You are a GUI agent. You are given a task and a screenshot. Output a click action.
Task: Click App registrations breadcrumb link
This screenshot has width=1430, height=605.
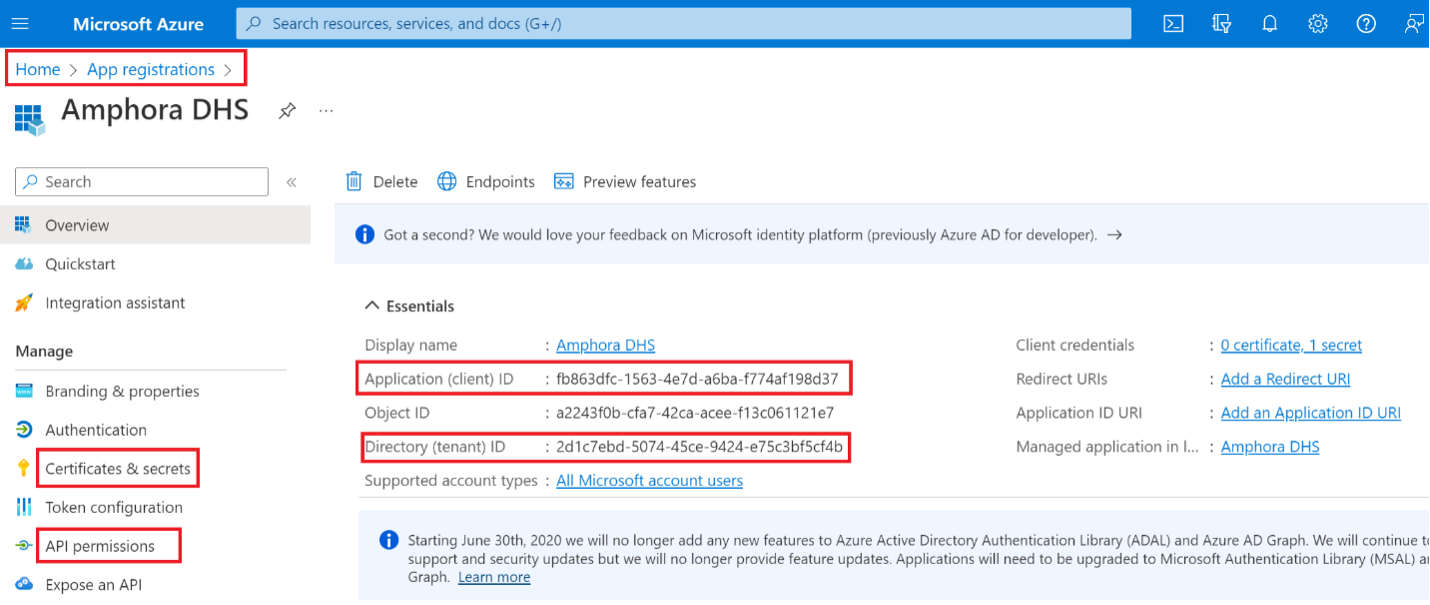point(151,69)
